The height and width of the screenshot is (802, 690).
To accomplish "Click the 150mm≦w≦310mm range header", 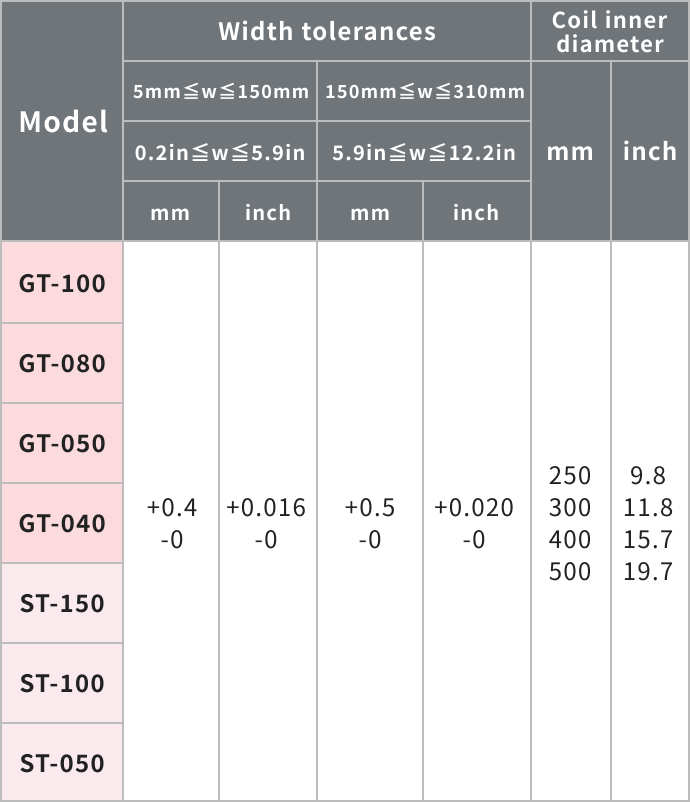I will [x=424, y=92].
